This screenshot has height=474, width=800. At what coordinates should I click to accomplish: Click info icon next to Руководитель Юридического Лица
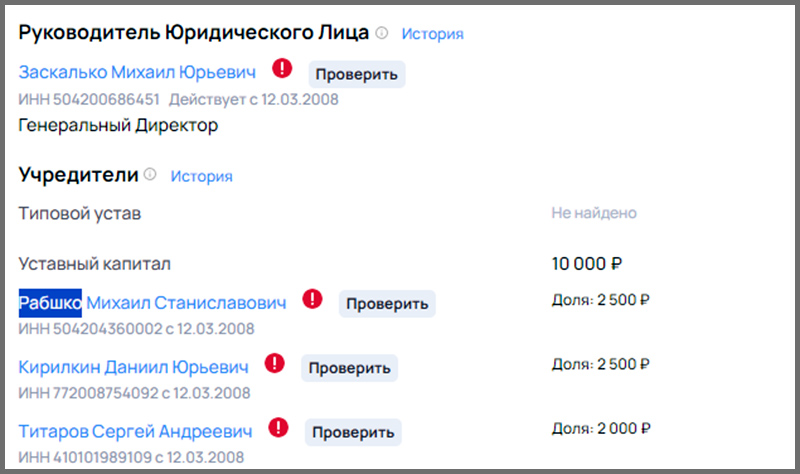[x=382, y=33]
